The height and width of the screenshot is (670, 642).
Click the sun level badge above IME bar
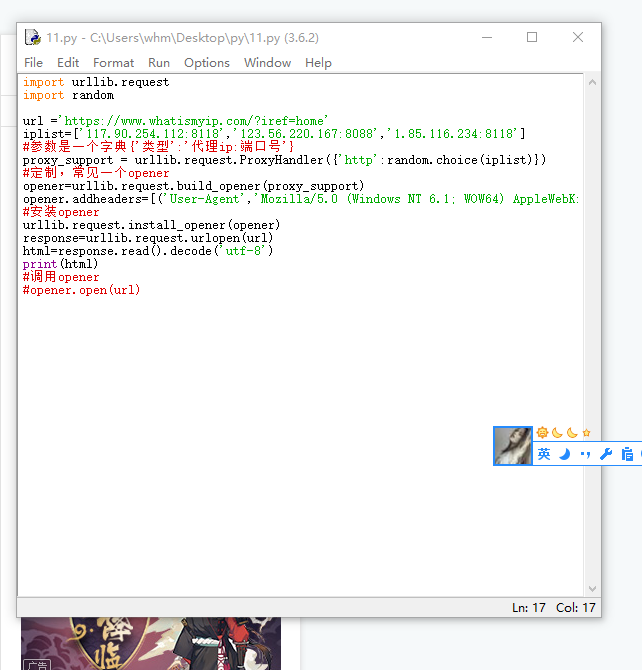point(542,432)
